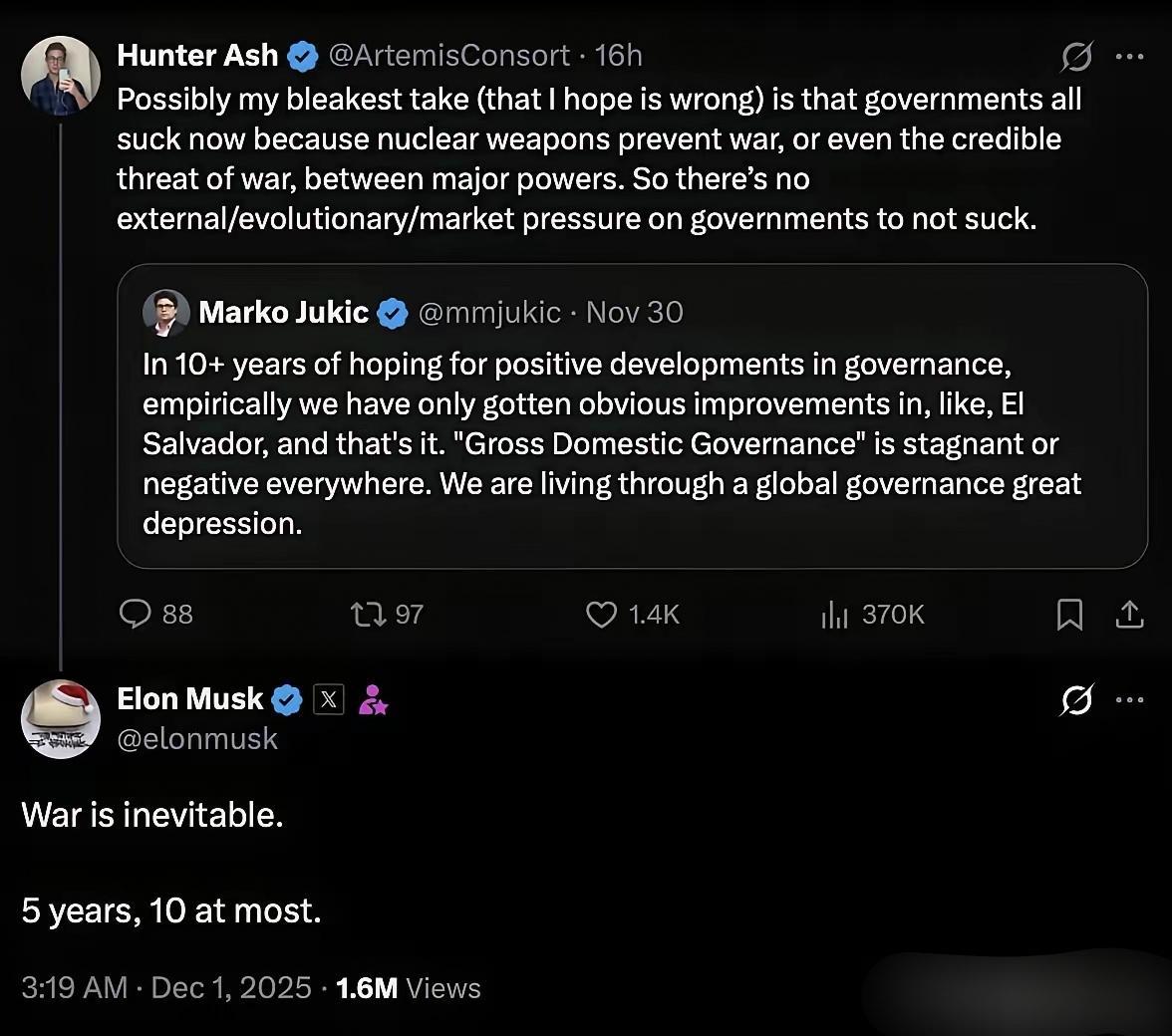This screenshot has width=1172, height=1036.
Task: Repost Hunter Ash's tweet
Action: coord(368,614)
